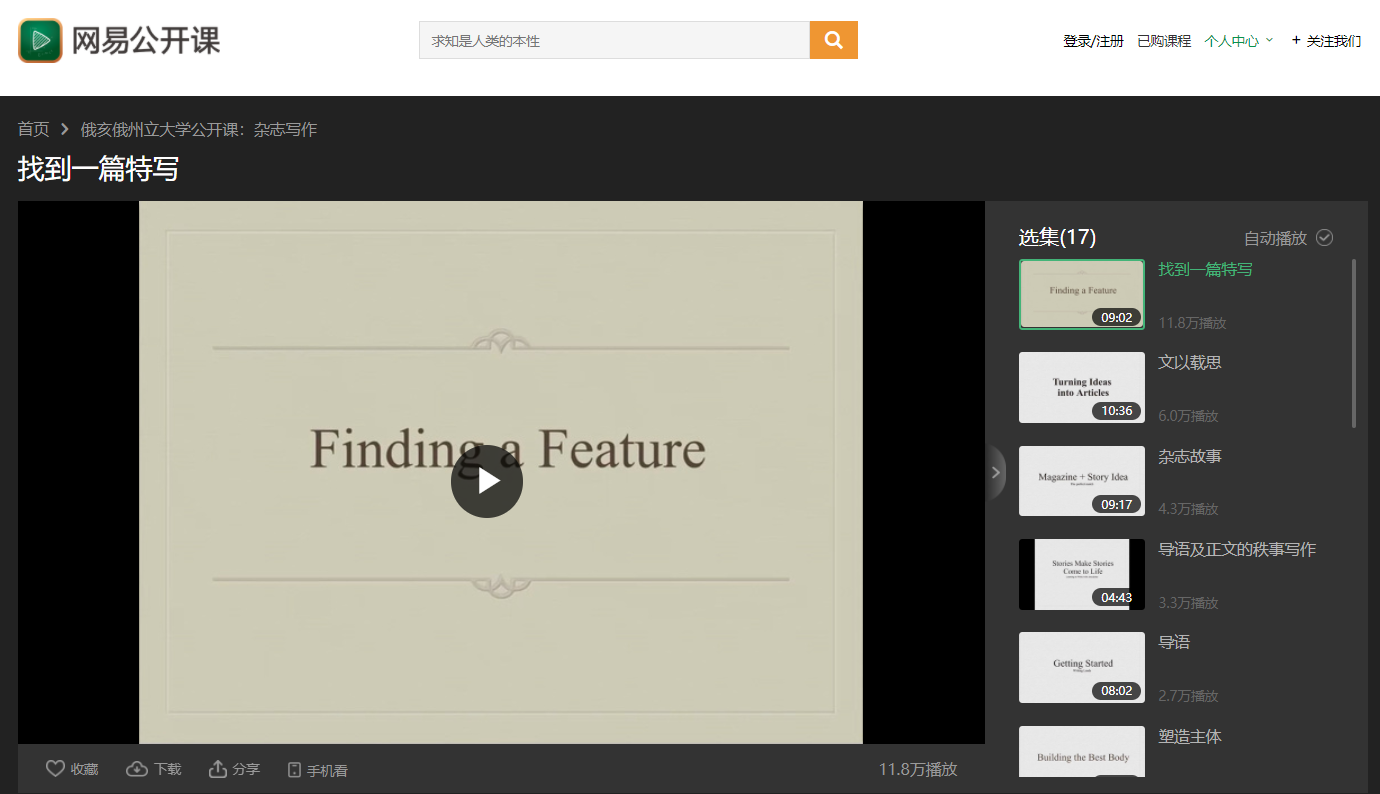The image size is (1380, 794).
Task: Click the 04:43 duration badge
Action: (1116, 597)
